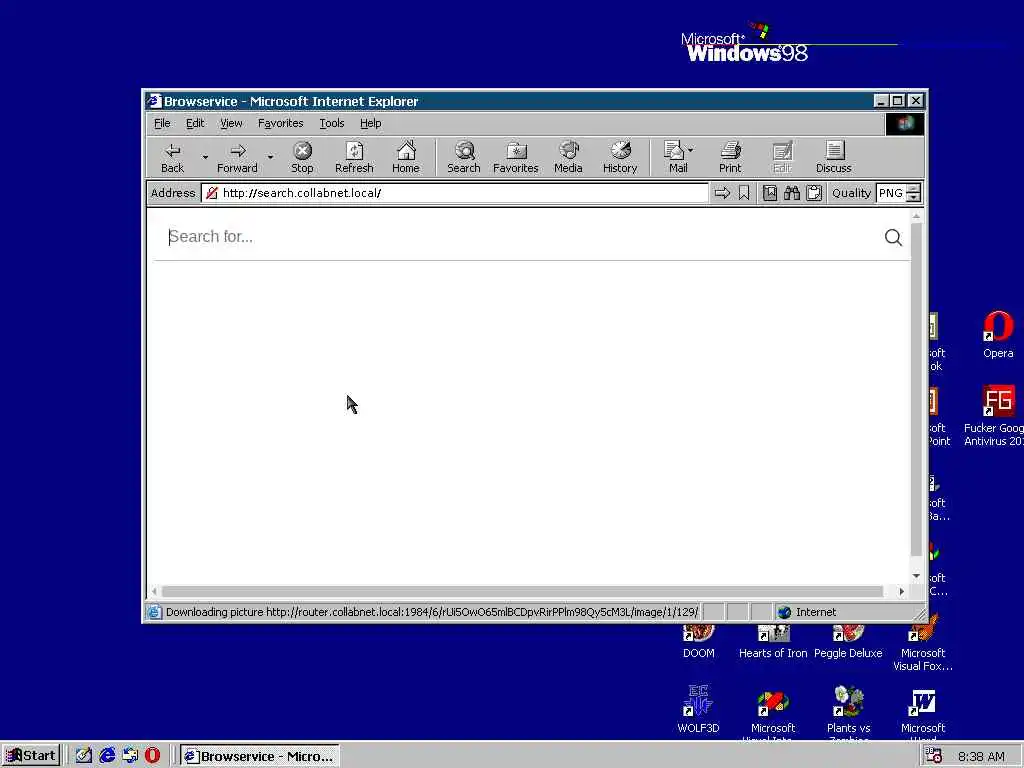Launch Opera from the quick launch bar
Screen dimensions: 1024x768
152,756
